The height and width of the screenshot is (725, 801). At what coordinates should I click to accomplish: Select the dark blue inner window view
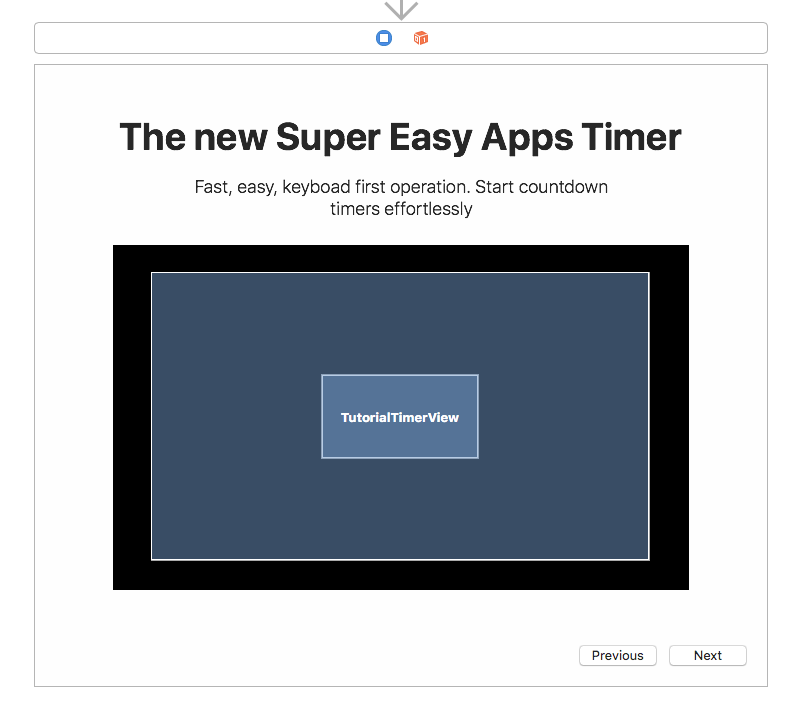tap(250, 320)
